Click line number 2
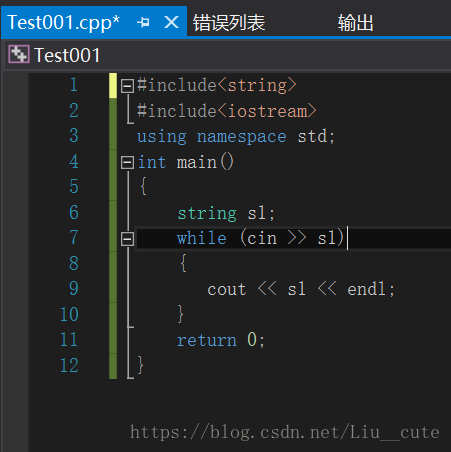Image resolution: width=451 pixels, height=452 pixels. click(74, 110)
